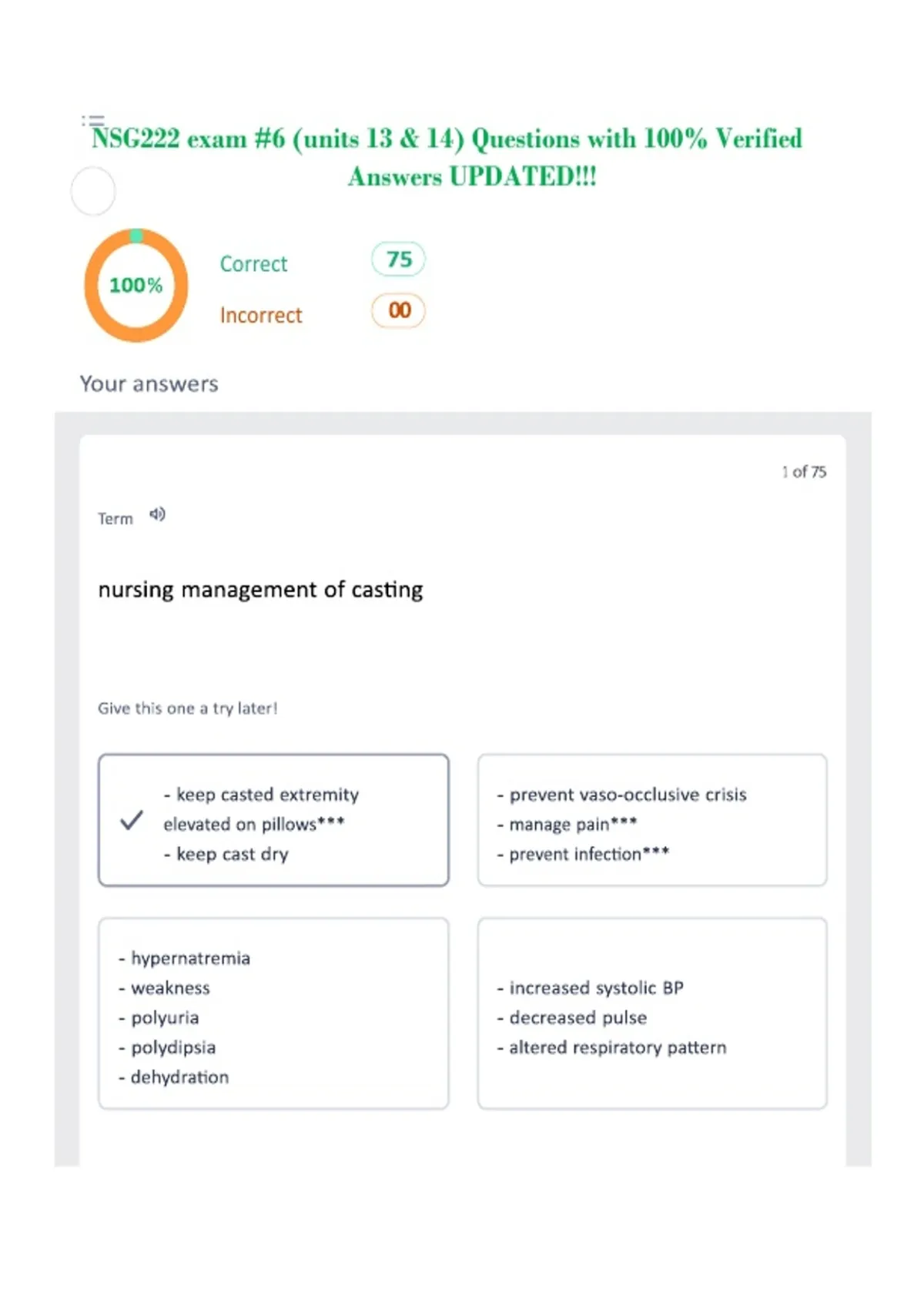Image resolution: width=924 pixels, height=1309 pixels.
Task: Click the checkmark on the selected answer
Action: pos(132,820)
